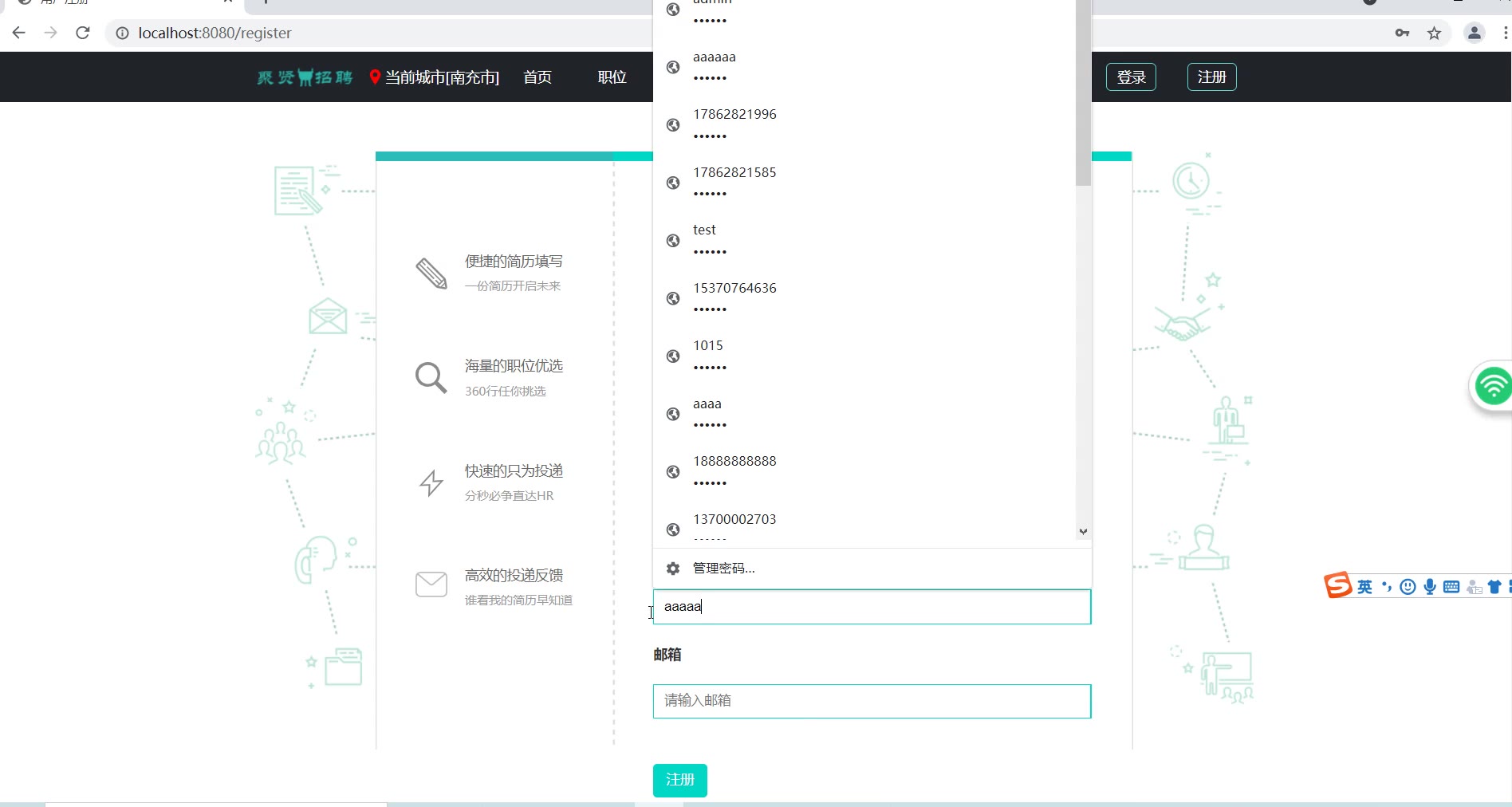
Task: Click the 邮箱 field label
Action: pos(667,655)
